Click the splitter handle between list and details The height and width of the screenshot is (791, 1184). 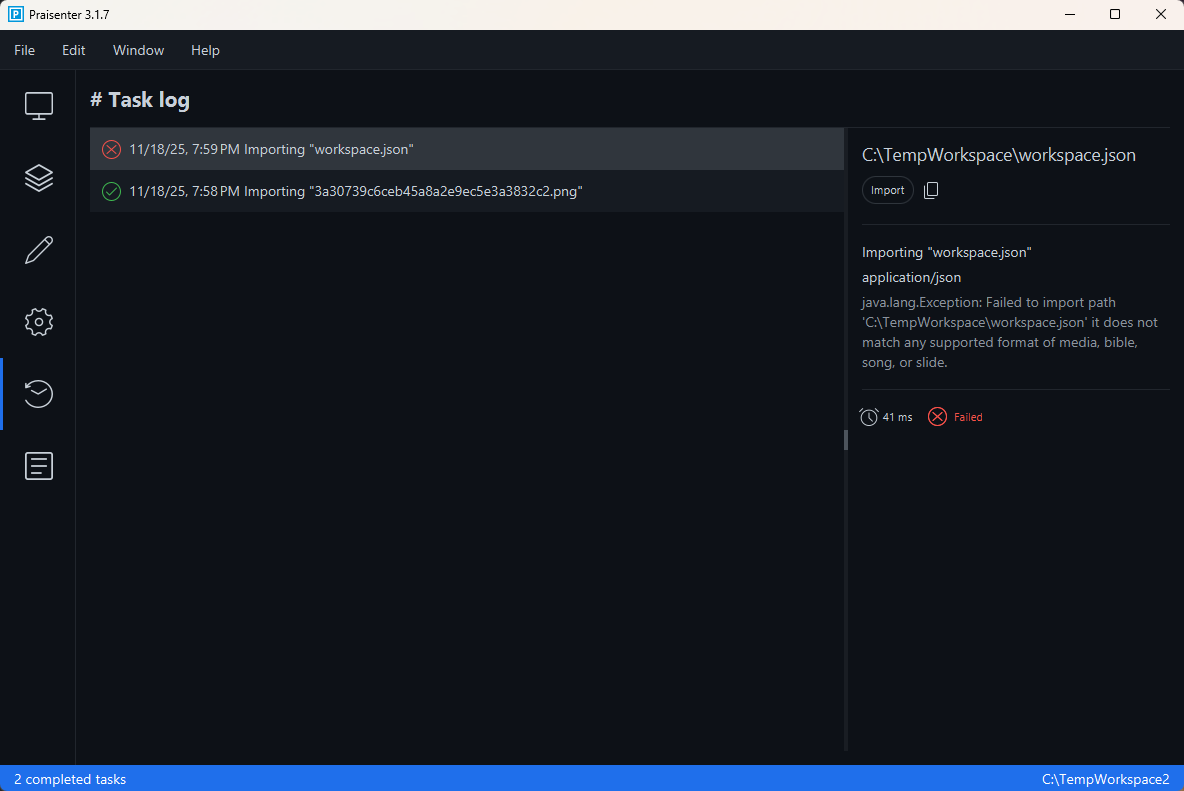(x=846, y=440)
